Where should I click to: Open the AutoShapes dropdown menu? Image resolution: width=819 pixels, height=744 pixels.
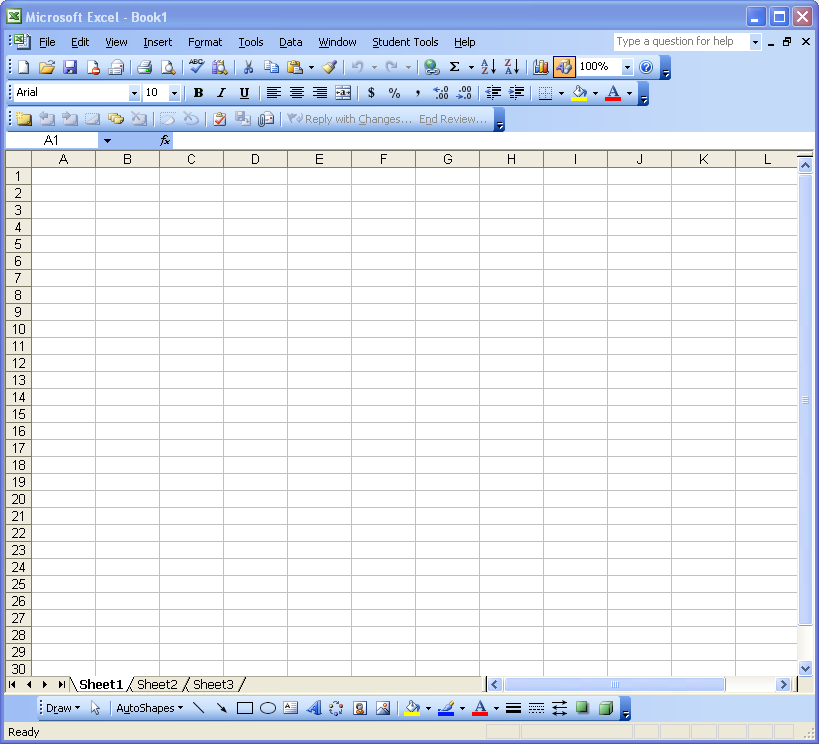coord(150,708)
